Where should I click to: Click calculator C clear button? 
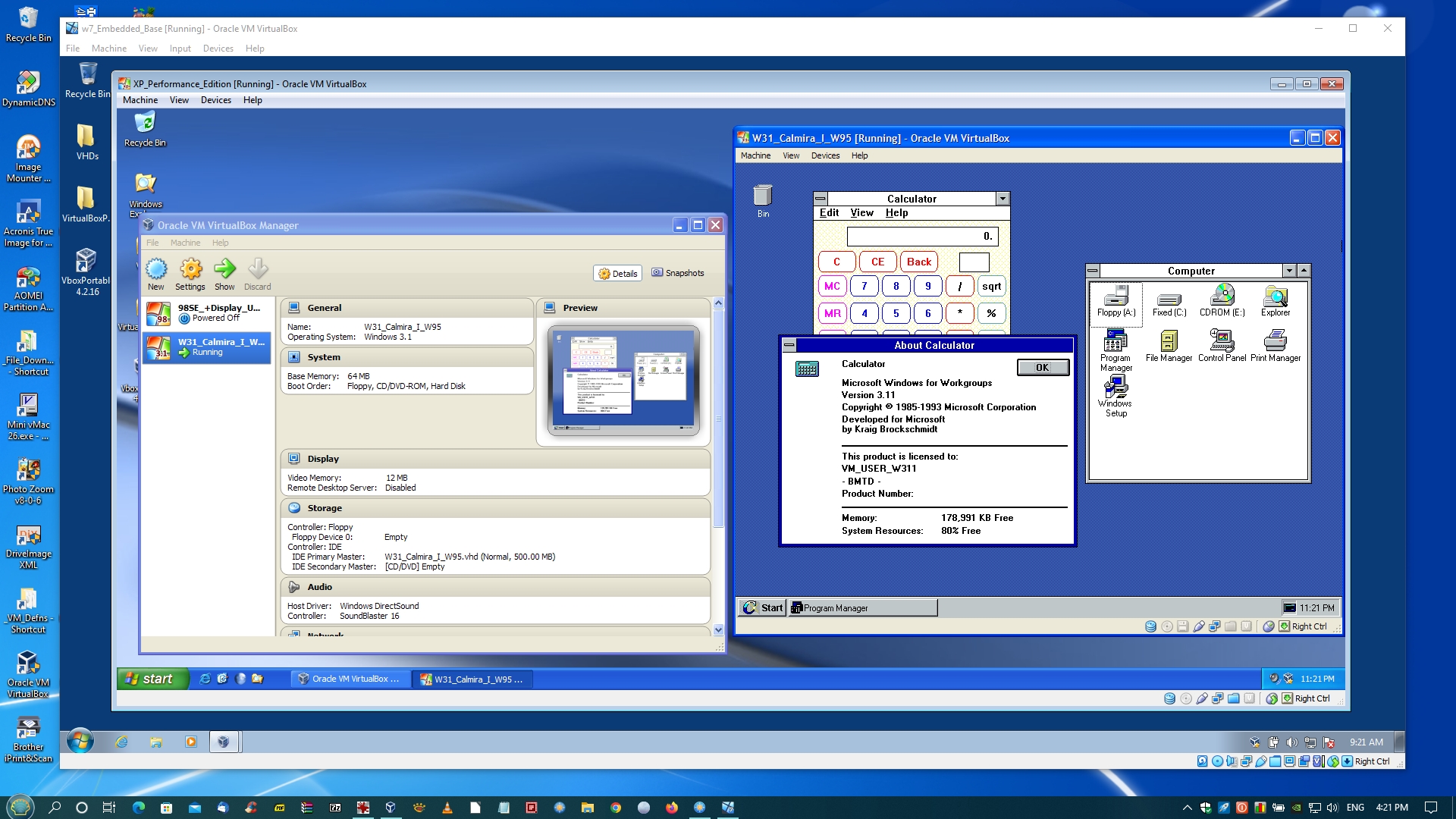(x=836, y=262)
